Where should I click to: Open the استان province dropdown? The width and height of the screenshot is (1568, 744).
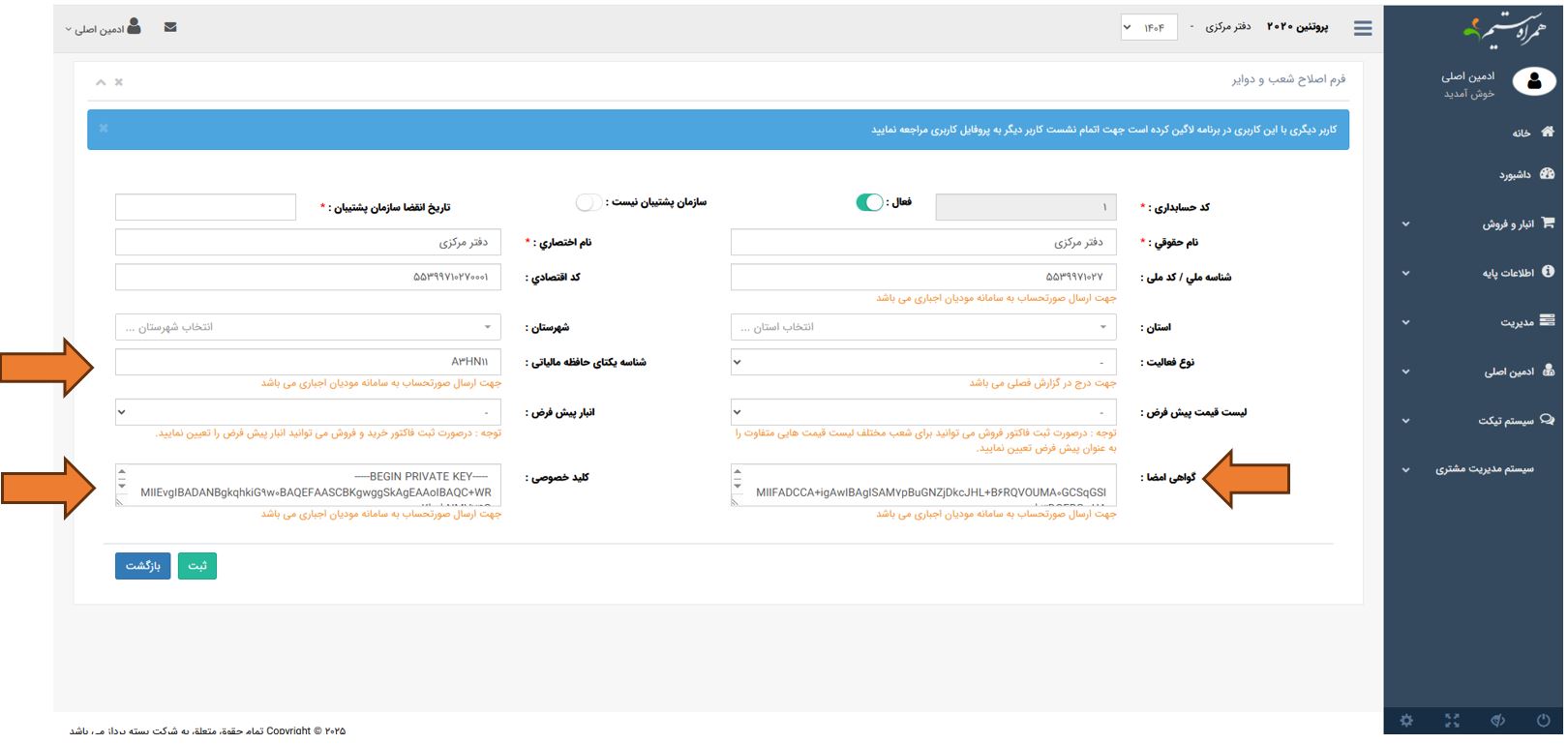click(923, 327)
